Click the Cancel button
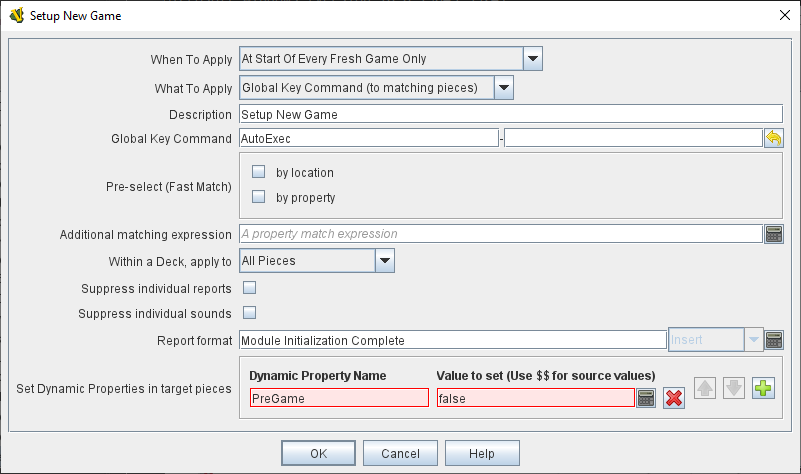Screen dimensions: 801x474 tap(400, 453)
